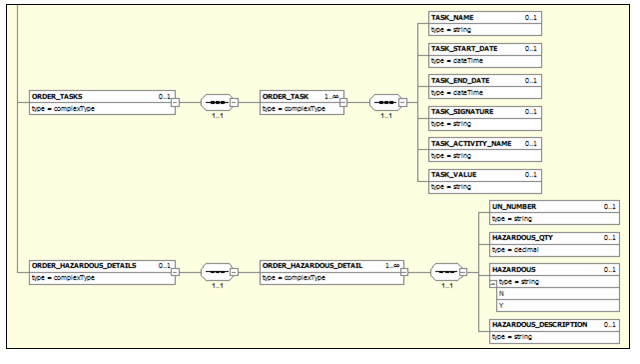
Task: Collapse HAZARDOUS enumeration values list
Action: [493, 284]
